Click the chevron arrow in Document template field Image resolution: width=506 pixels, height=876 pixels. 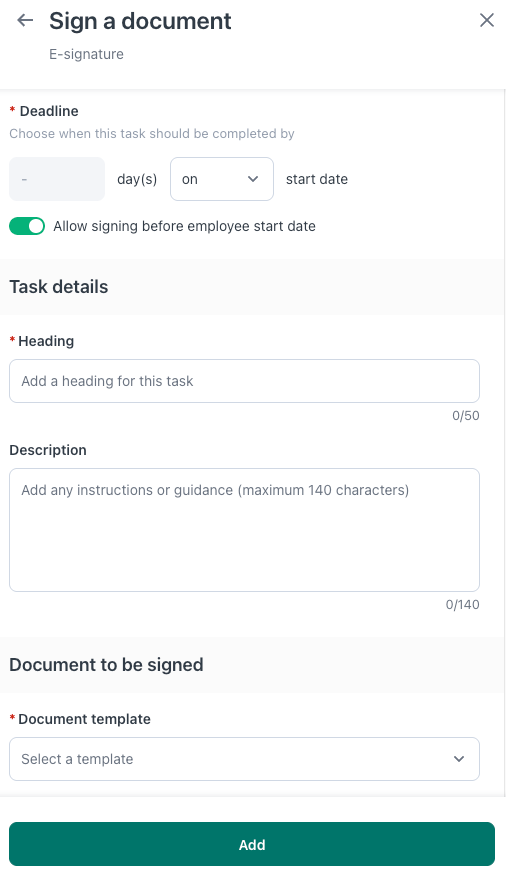click(x=459, y=759)
